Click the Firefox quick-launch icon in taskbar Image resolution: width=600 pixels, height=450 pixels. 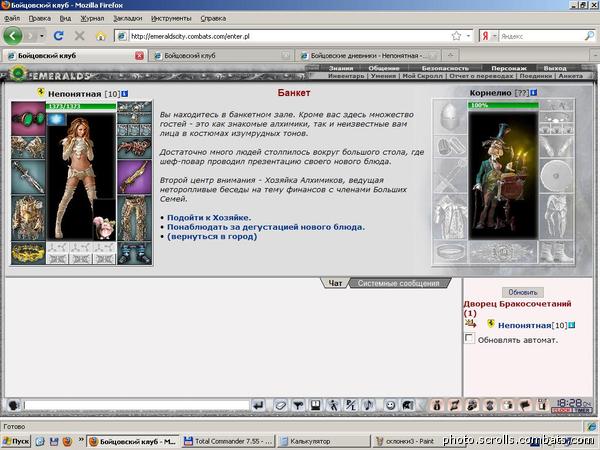coord(67,442)
